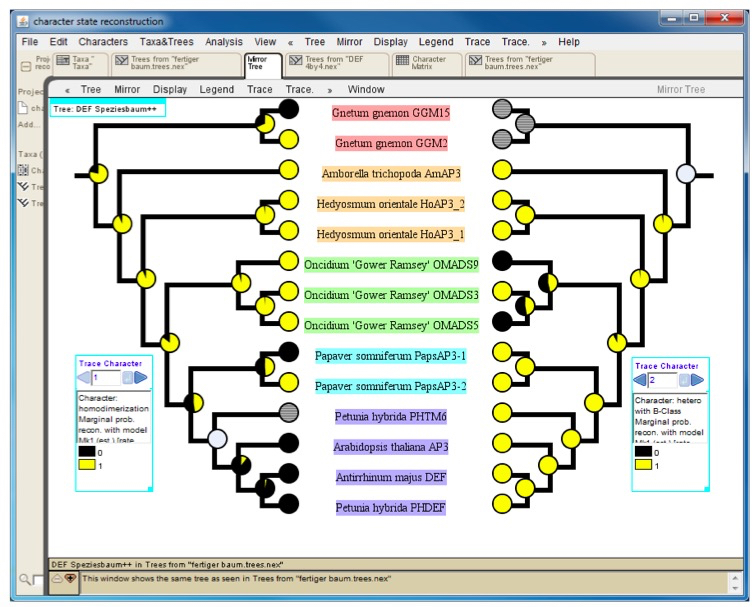The image size is (756, 607).
Task: Go to next character in left Trace Character
Action: [141, 378]
